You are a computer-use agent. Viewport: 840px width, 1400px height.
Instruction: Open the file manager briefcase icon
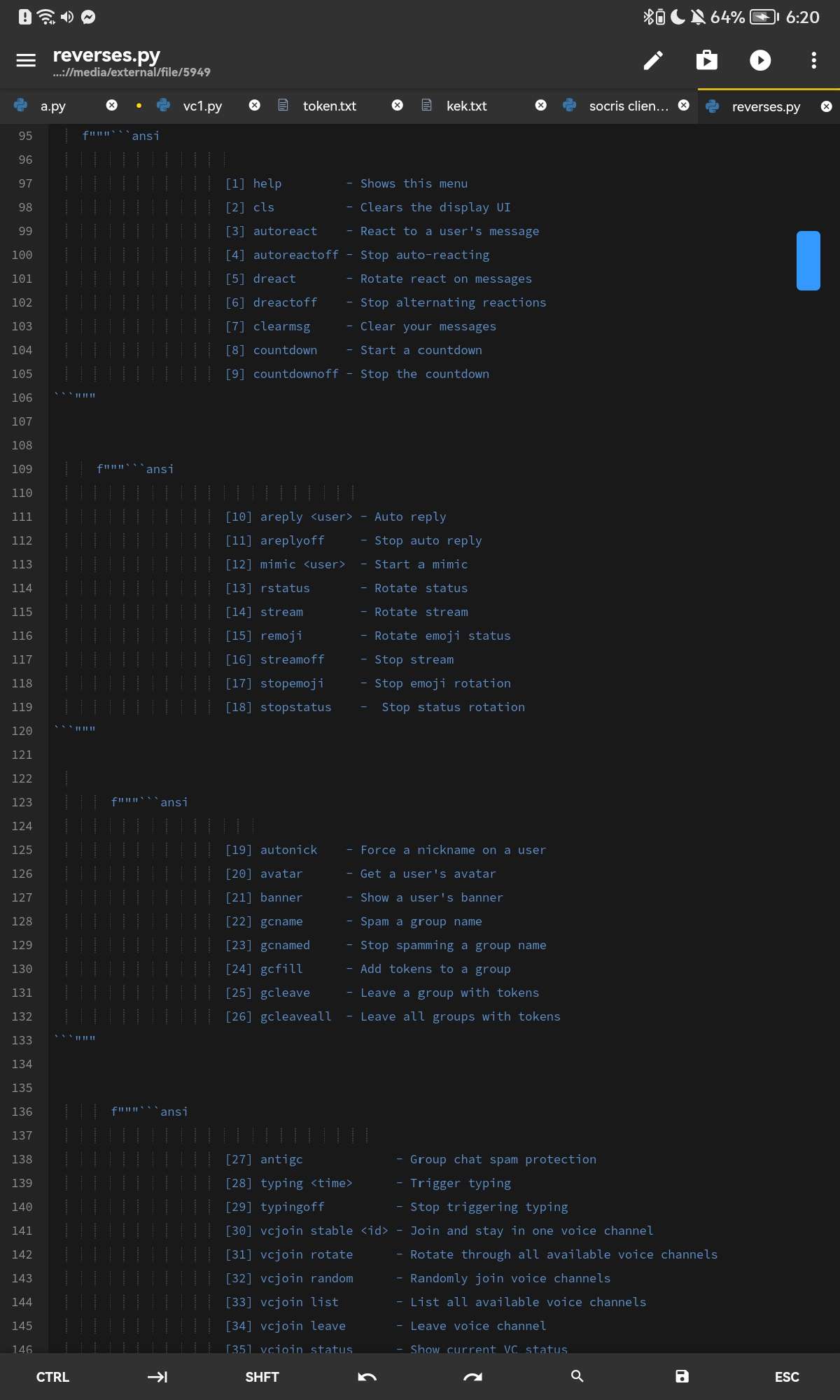click(x=706, y=61)
